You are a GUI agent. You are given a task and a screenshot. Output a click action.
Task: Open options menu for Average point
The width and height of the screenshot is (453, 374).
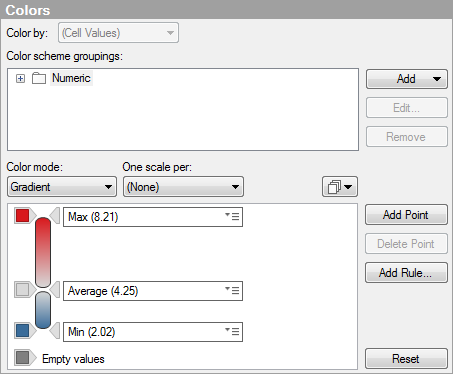pos(232,290)
